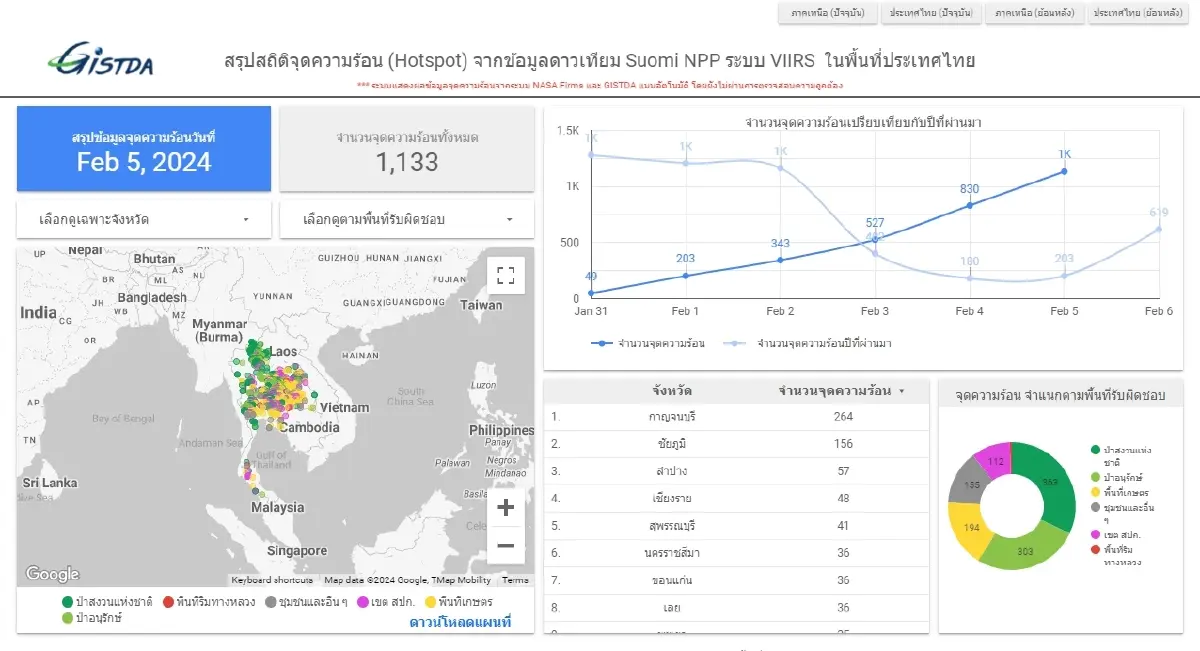Open the Terms link on the map

click(x=516, y=580)
